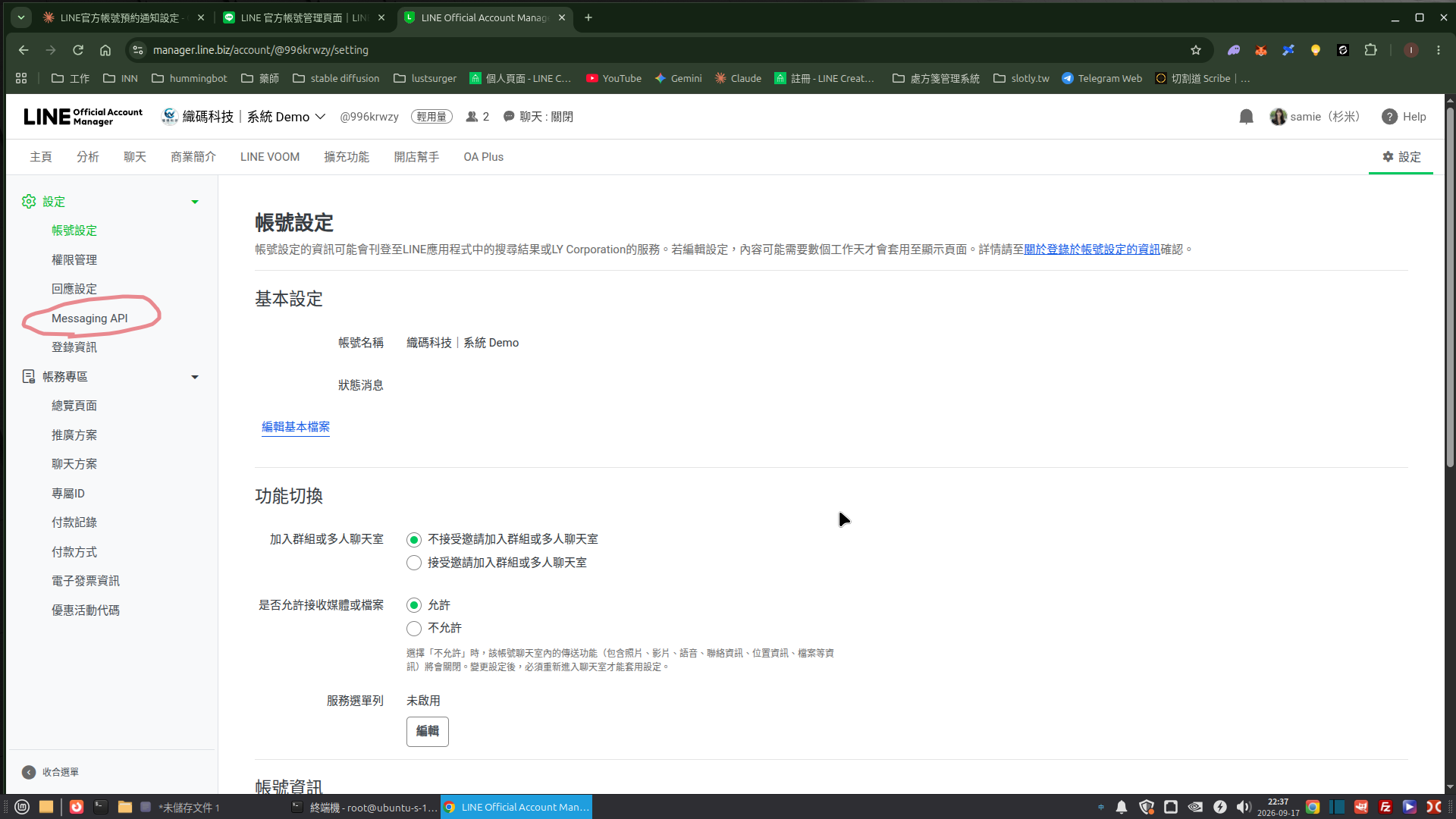Click the taskbar notification bell icon
The image size is (1456, 819).
(x=1122, y=807)
